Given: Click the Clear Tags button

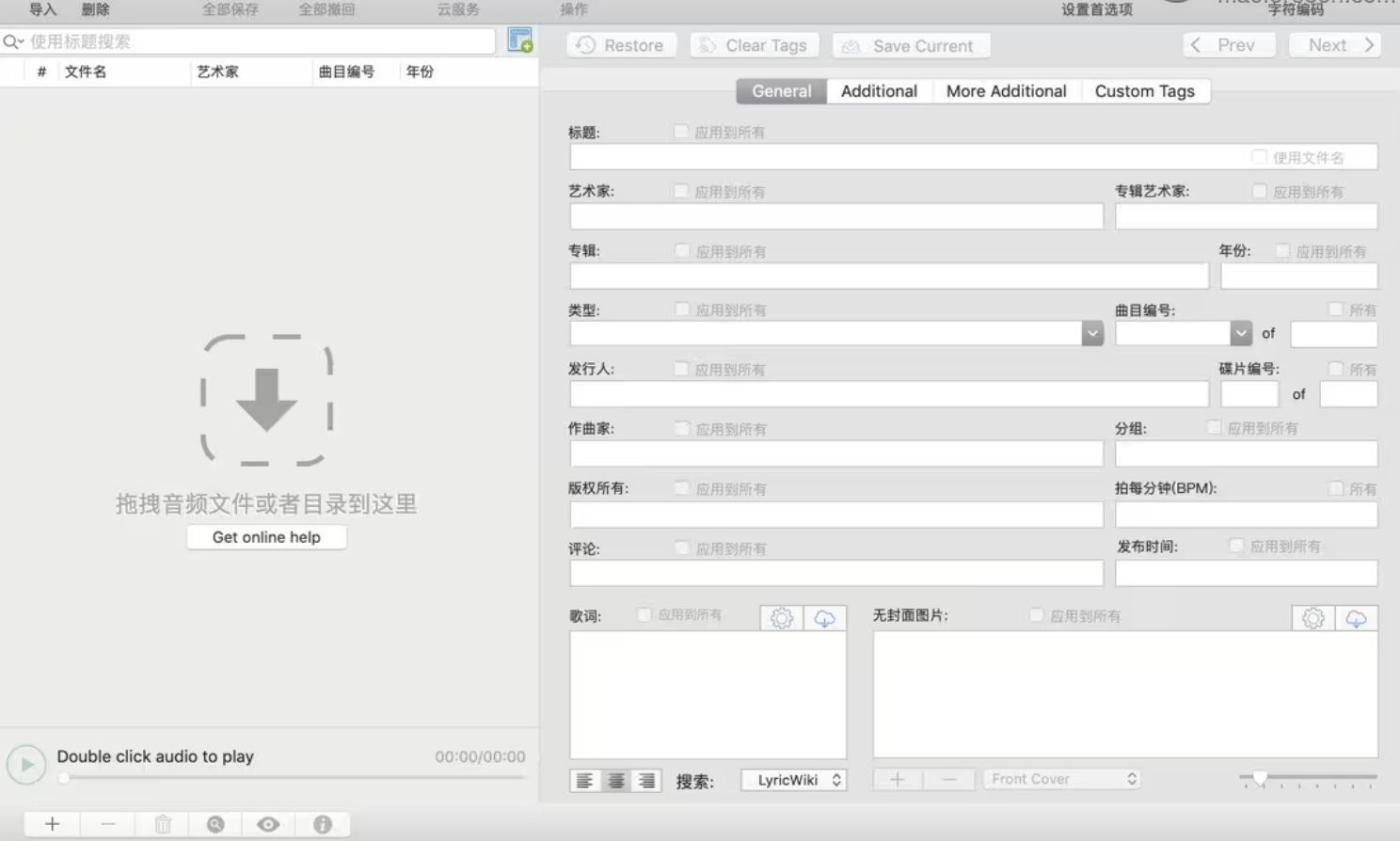Looking at the screenshot, I should click(754, 45).
